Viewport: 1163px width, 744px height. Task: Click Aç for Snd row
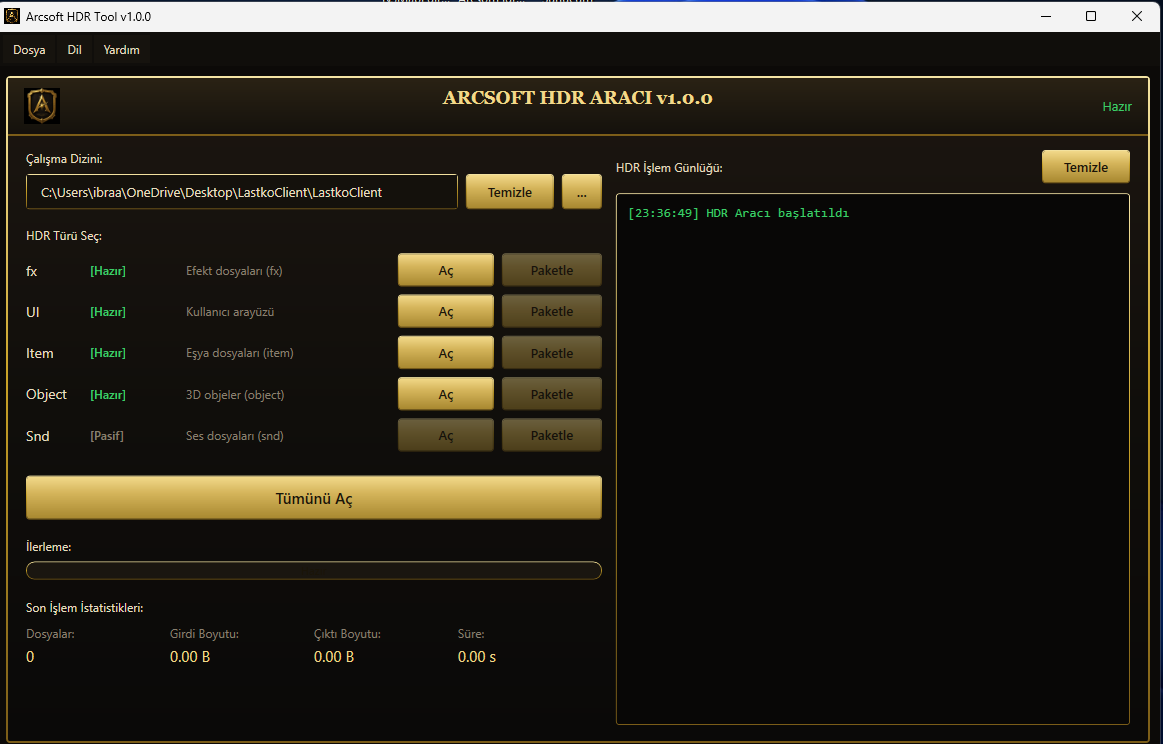click(446, 435)
